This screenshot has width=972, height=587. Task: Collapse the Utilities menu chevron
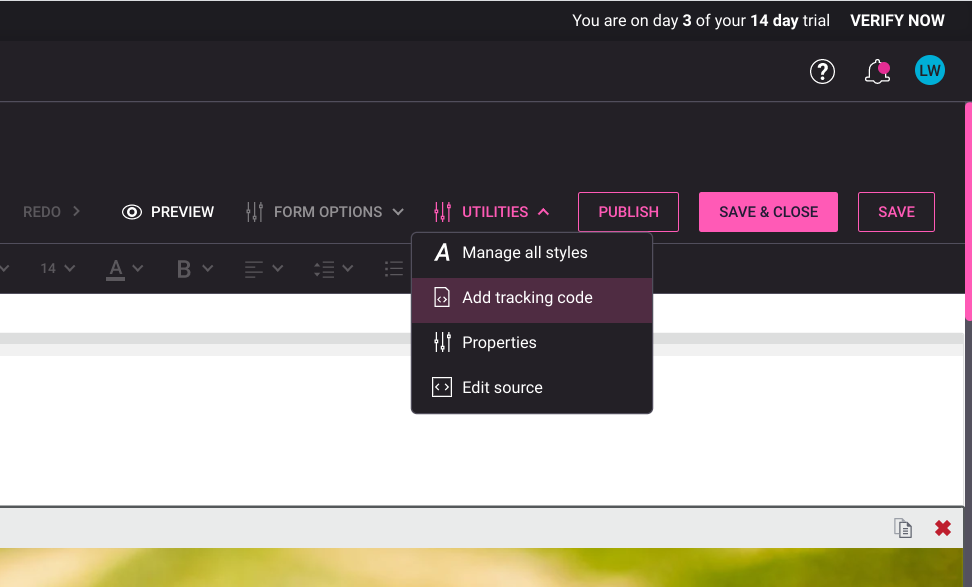click(x=544, y=212)
